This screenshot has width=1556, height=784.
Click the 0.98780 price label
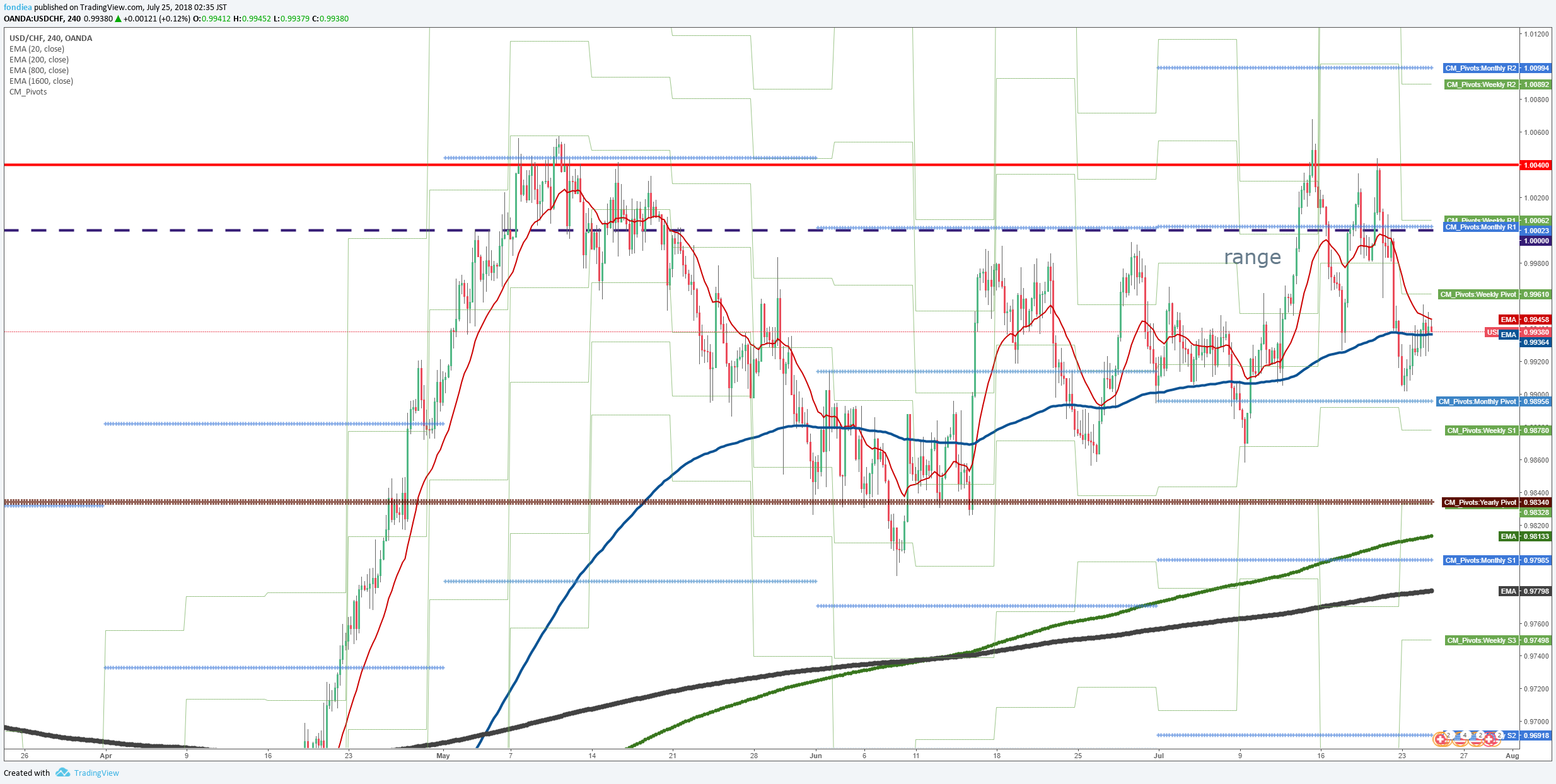tap(1536, 430)
